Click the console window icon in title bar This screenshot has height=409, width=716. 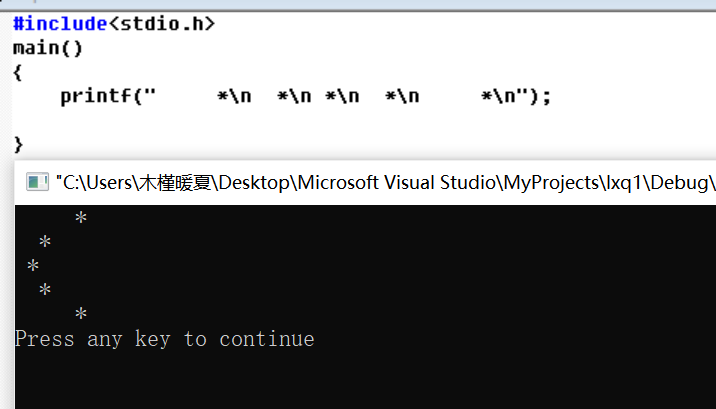pos(37,182)
